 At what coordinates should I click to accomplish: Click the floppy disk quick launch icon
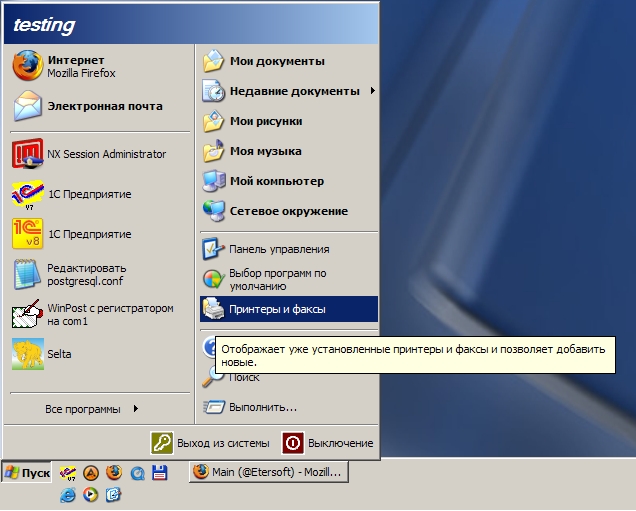click(158, 472)
